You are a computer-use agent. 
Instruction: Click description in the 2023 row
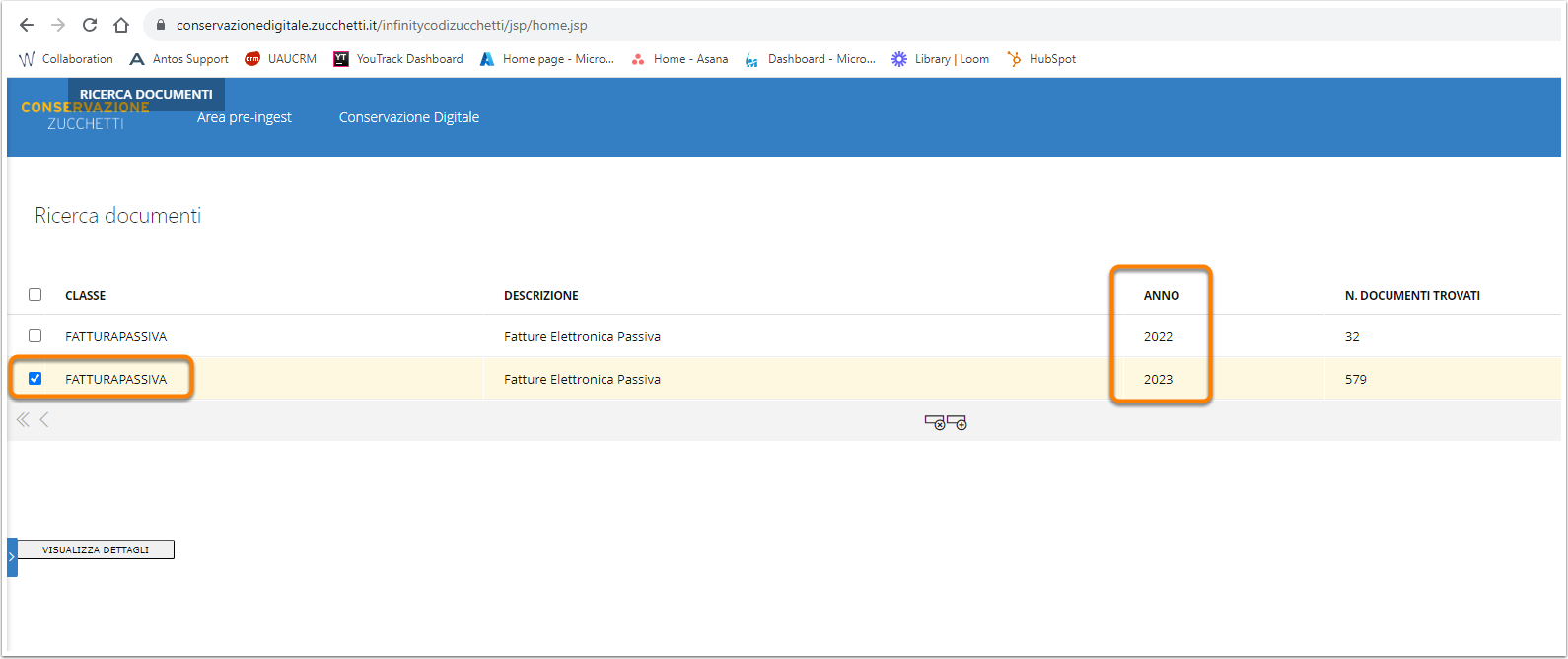[x=582, y=379]
